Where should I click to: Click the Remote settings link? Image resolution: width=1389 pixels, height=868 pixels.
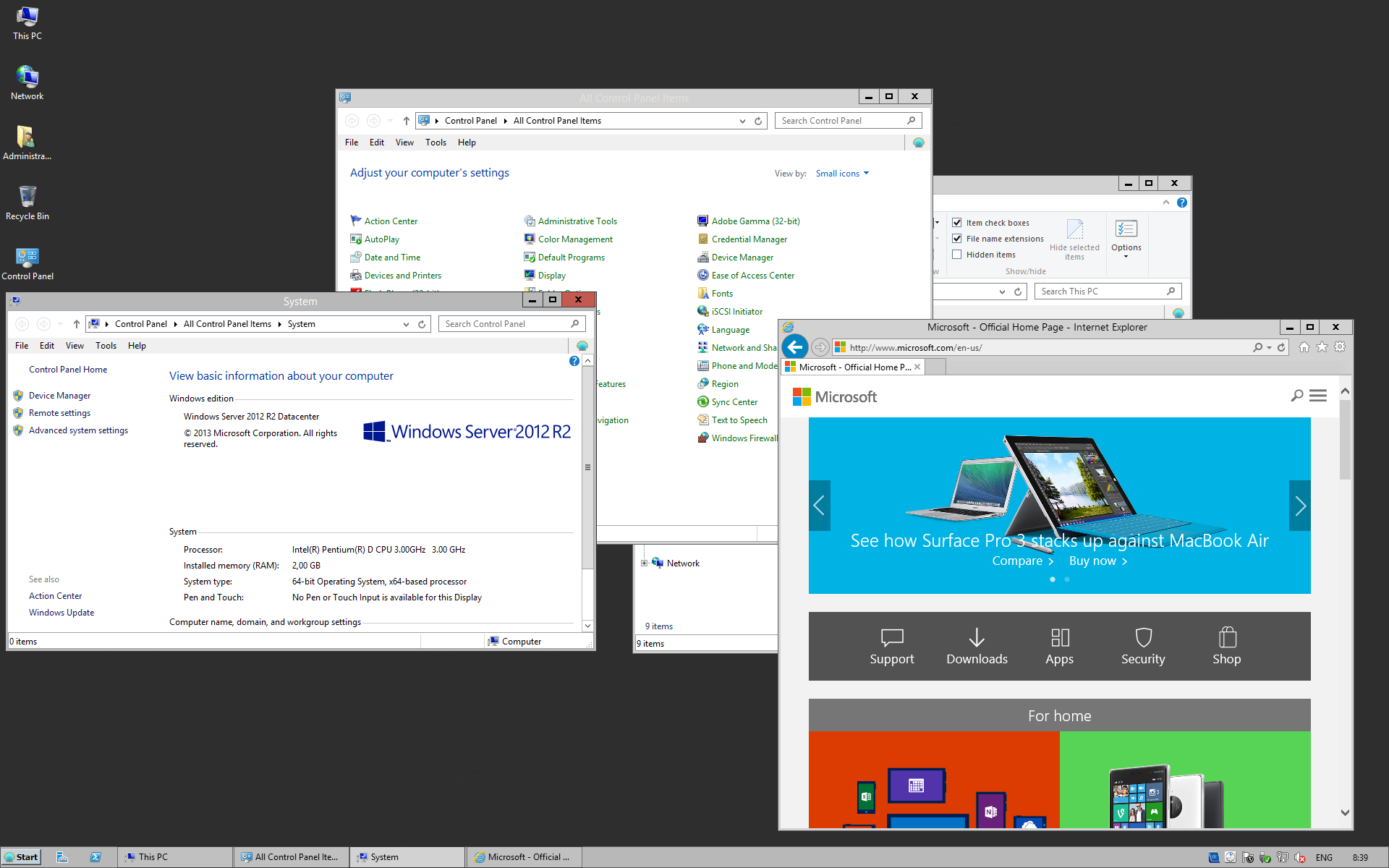(59, 413)
